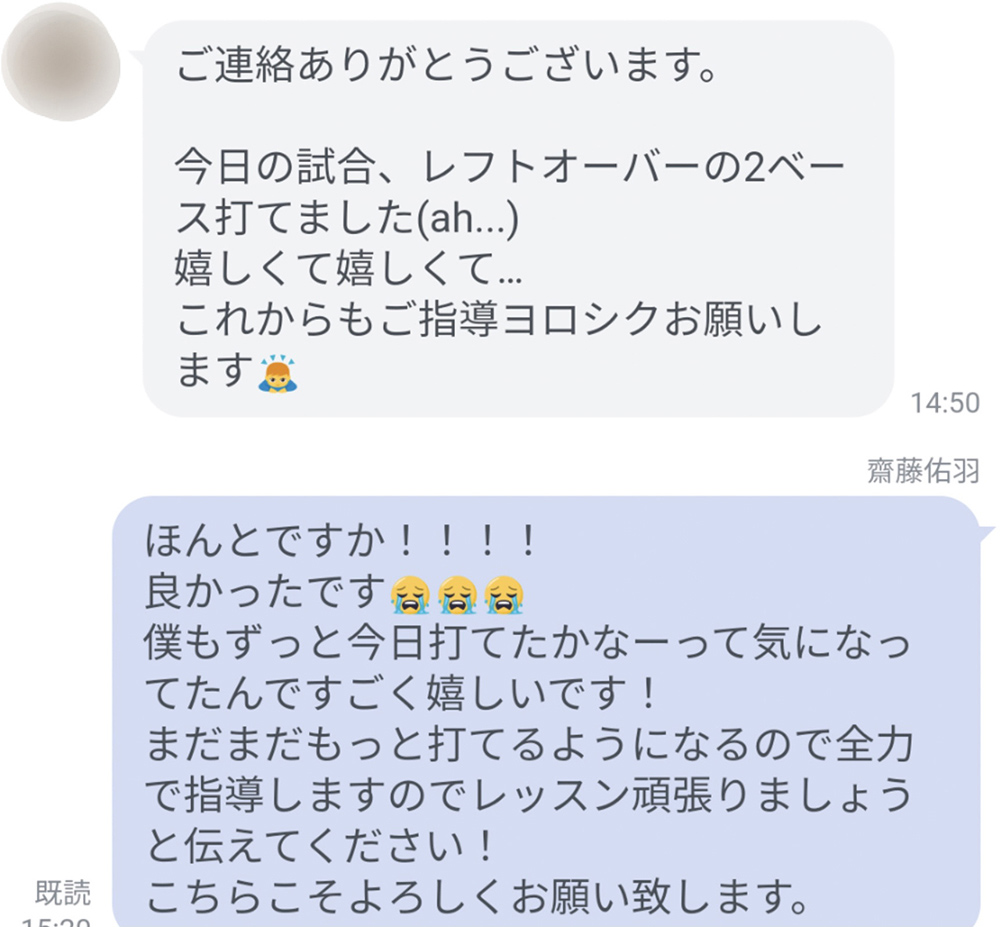Click the line と伝えてください!

320,846
